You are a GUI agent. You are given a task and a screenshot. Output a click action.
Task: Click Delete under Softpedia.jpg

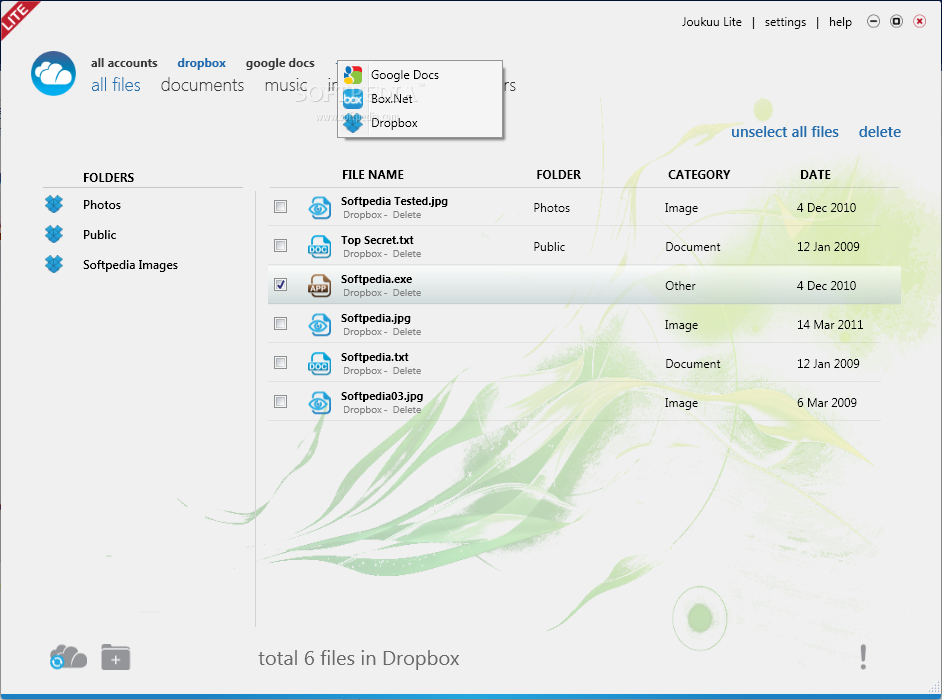pos(407,332)
